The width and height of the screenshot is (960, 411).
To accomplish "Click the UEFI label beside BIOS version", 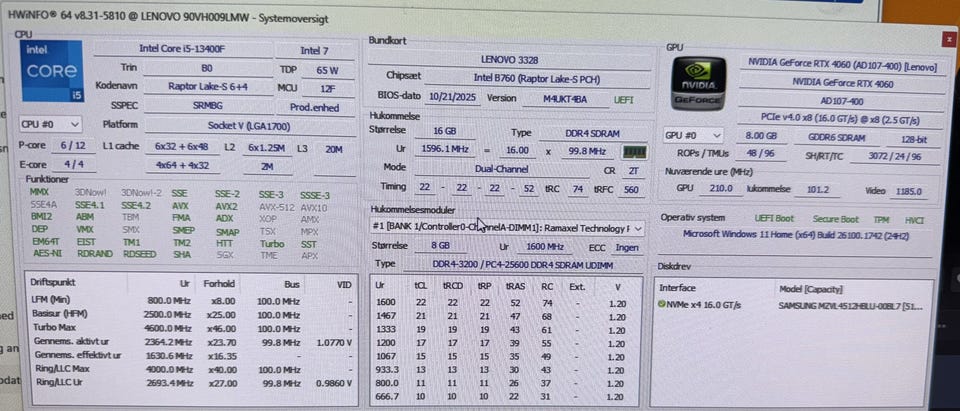I will tap(624, 99).
